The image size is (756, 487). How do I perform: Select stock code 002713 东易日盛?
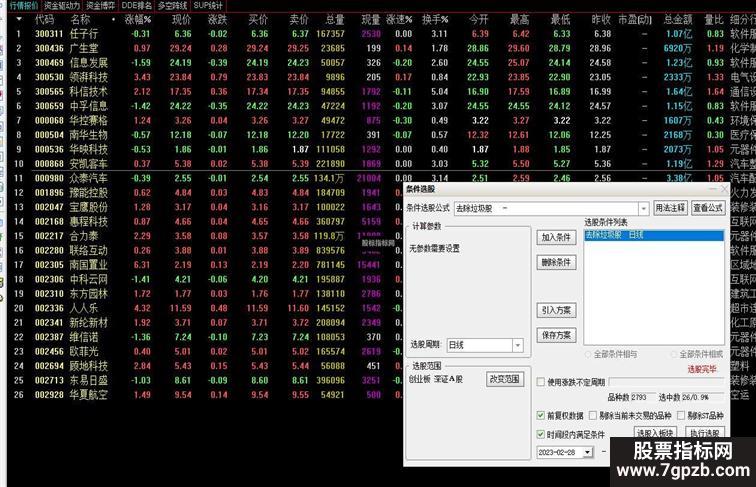(71, 380)
